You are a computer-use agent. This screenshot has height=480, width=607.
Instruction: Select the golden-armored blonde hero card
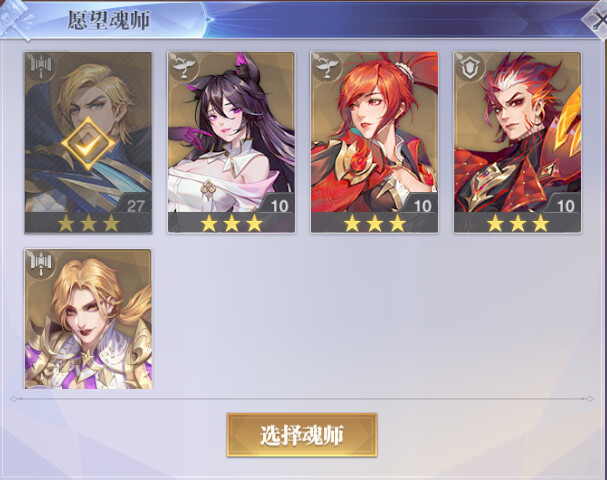click(x=88, y=319)
